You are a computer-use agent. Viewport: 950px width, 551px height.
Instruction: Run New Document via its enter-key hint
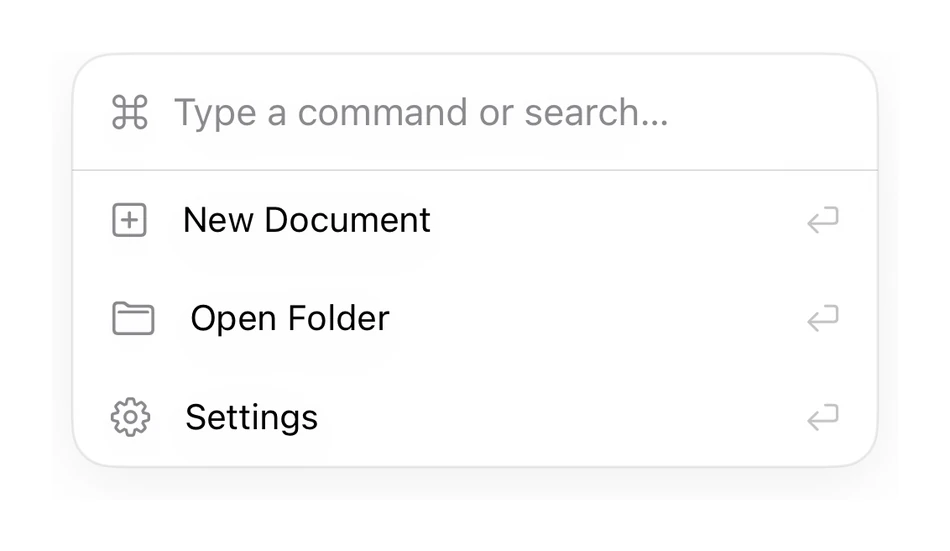[823, 220]
